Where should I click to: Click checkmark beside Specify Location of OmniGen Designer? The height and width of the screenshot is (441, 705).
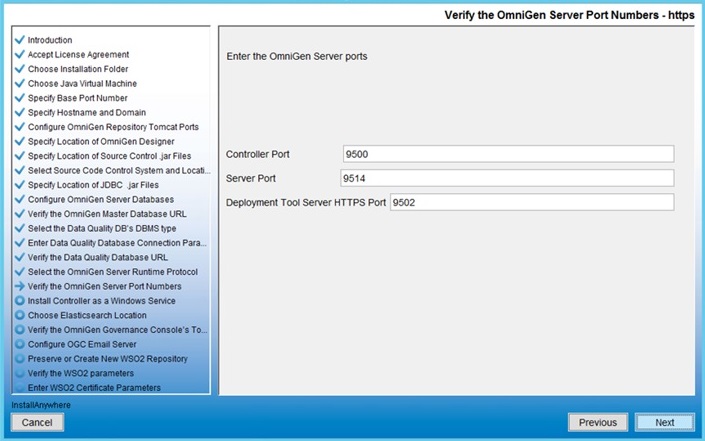(x=20, y=141)
